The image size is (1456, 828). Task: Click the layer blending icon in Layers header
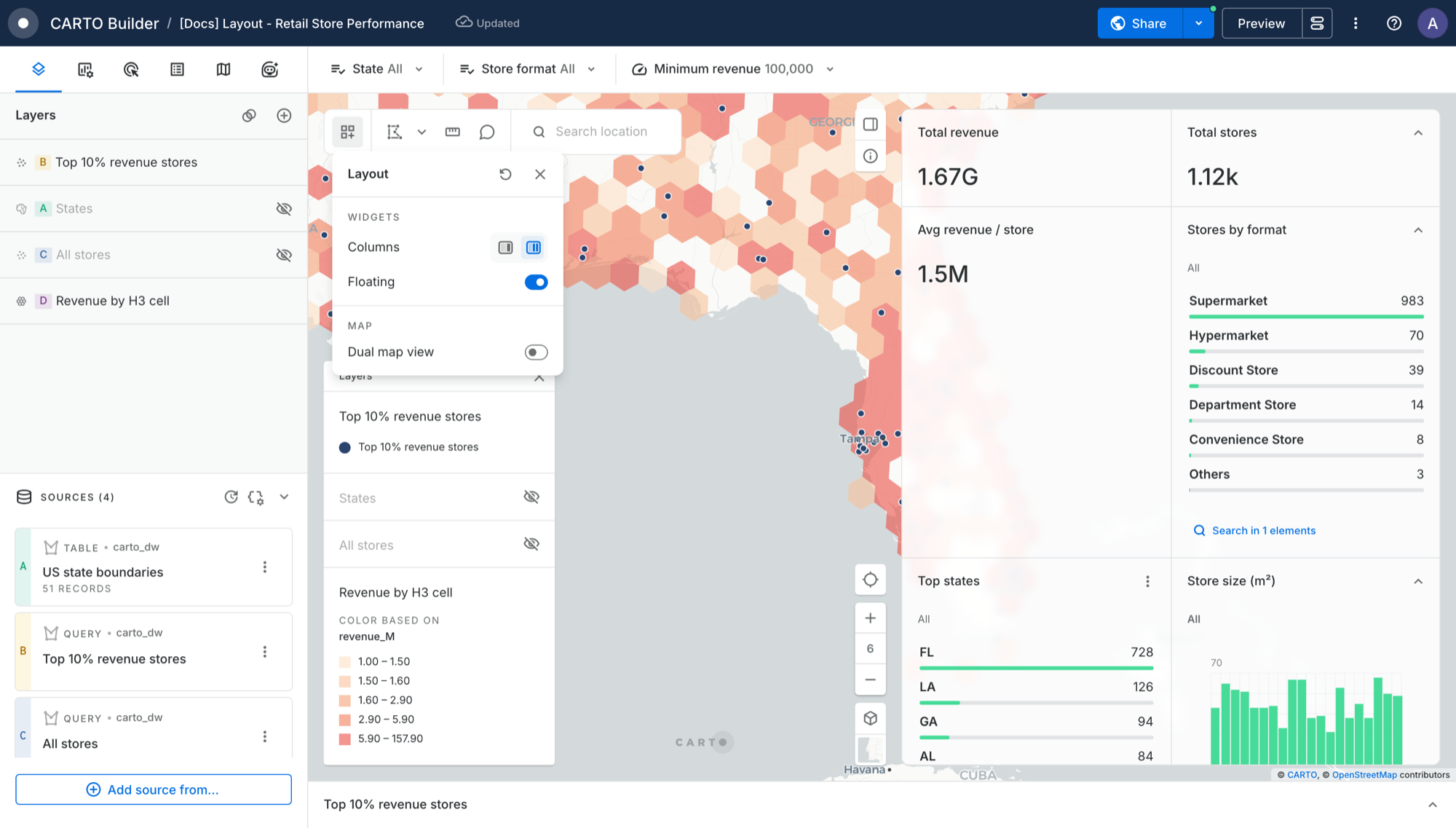[x=249, y=115]
